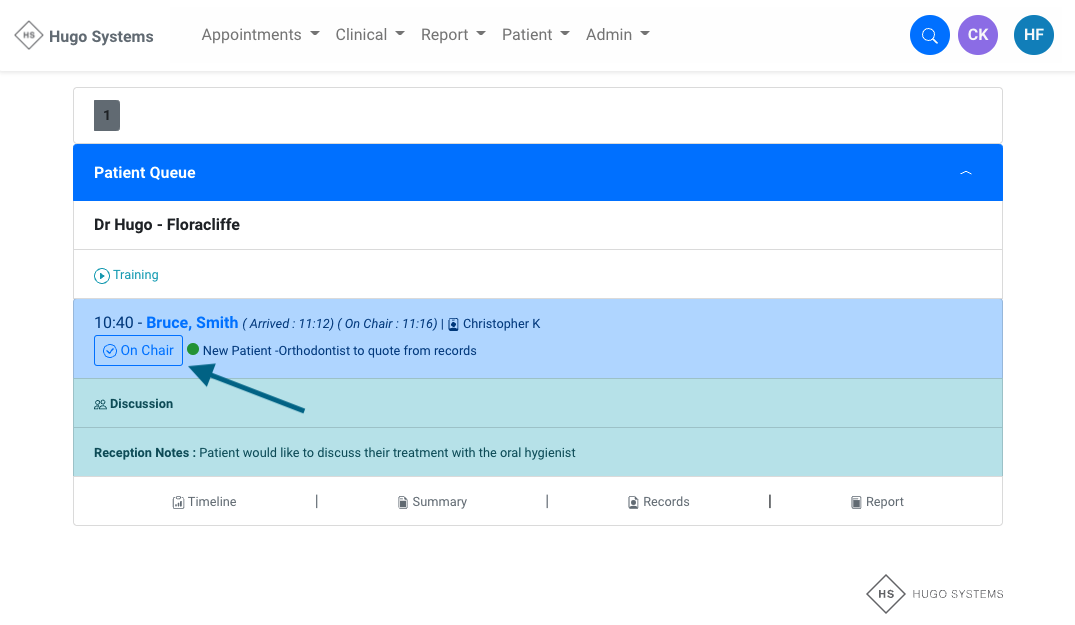Switch to the Records tab
1075x625 pixels.
[659, 502]
